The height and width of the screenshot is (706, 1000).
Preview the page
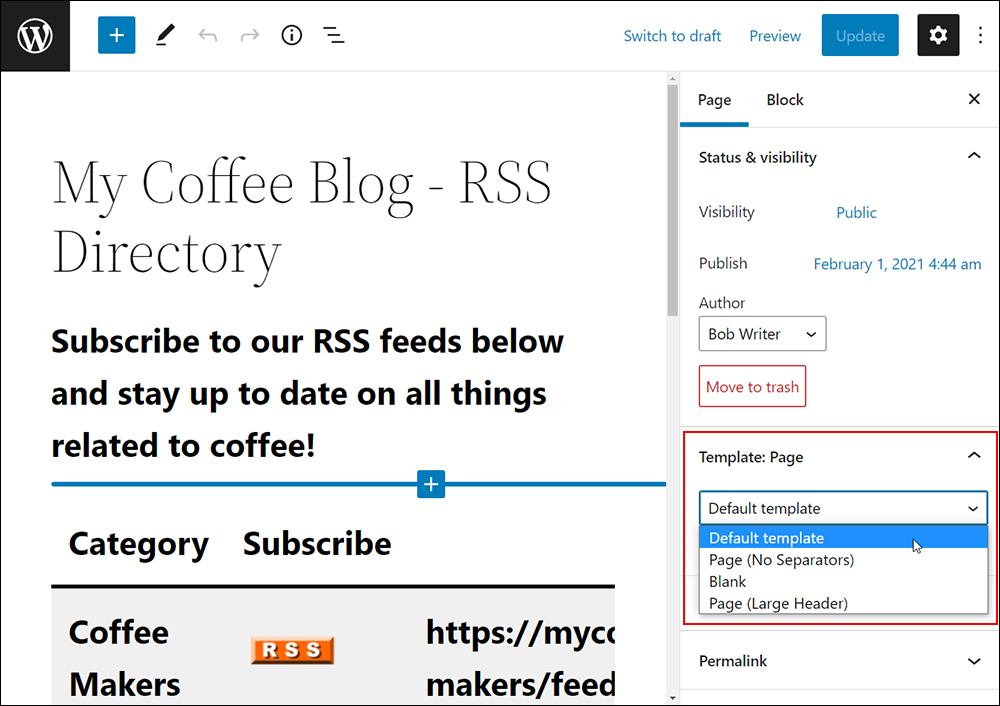click(775, 36)
